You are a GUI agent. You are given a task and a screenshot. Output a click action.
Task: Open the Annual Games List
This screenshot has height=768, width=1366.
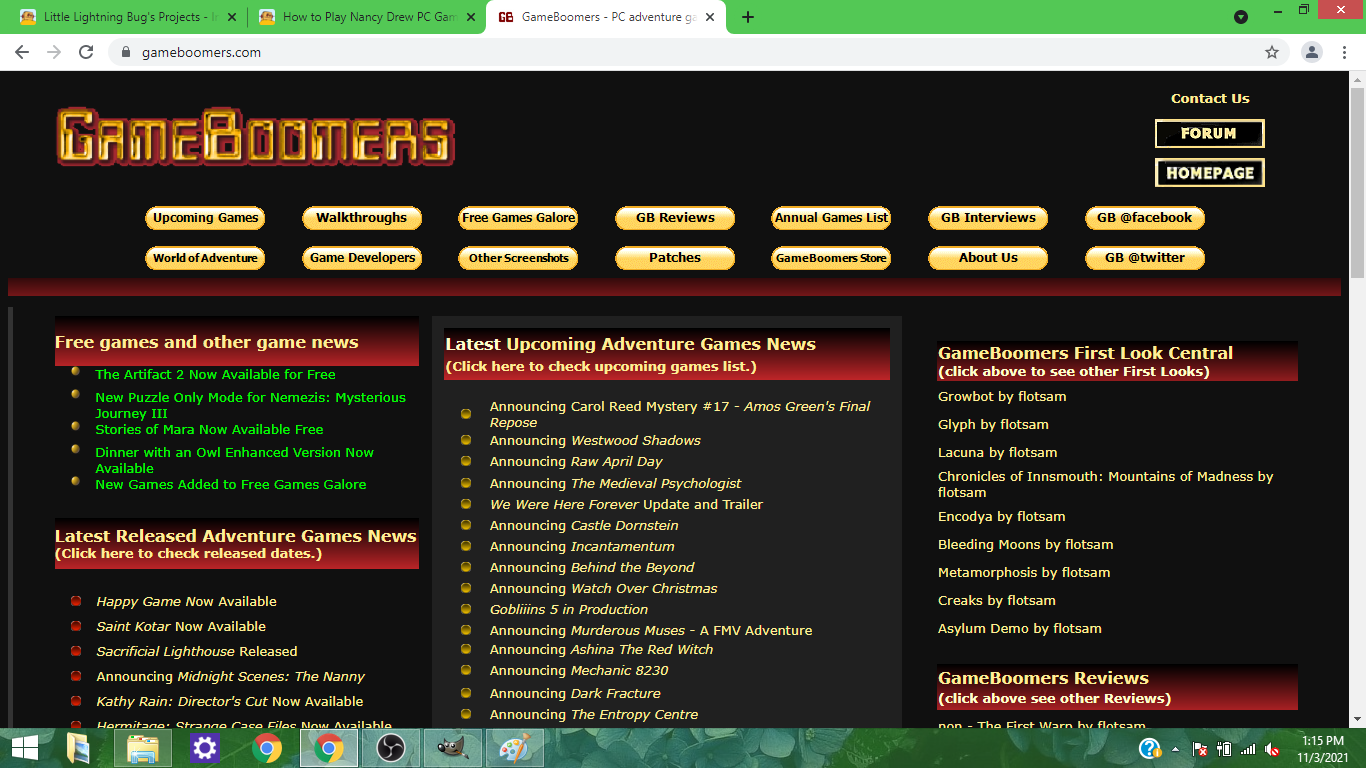(x=831, y=218)
